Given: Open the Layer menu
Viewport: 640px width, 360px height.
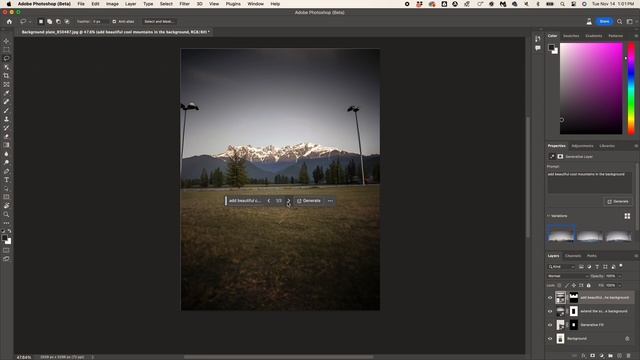Looking at the screenshot, I should [131, 4].
